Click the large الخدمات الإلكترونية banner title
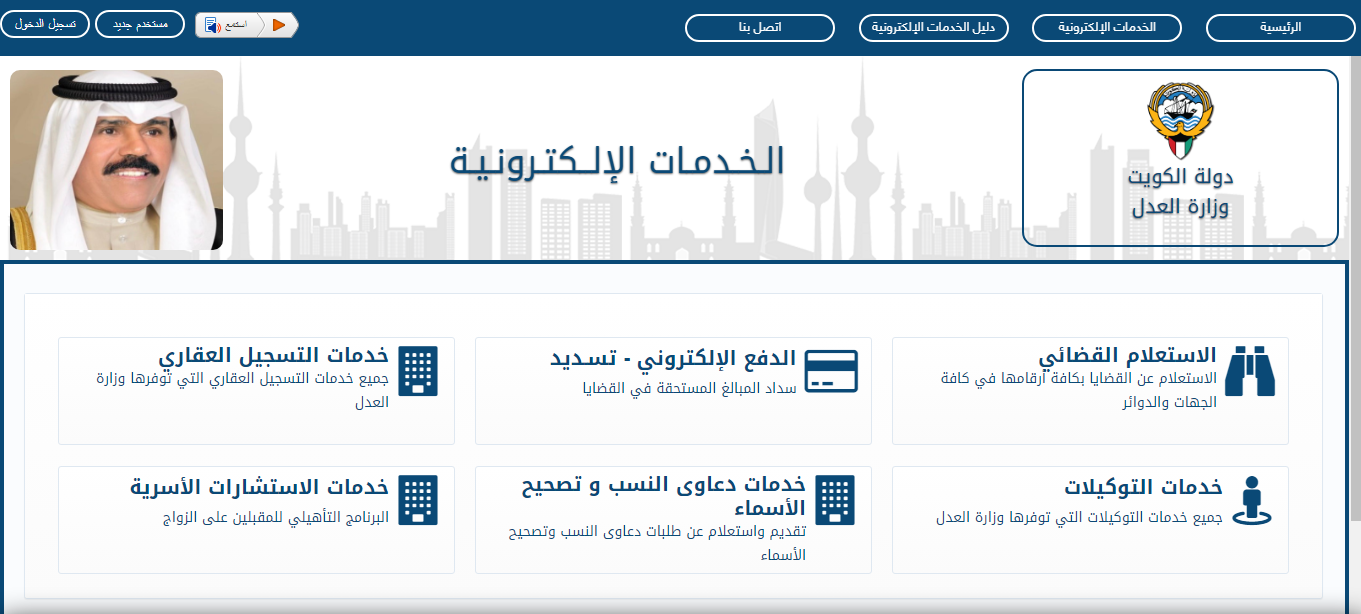 [617, 162]
